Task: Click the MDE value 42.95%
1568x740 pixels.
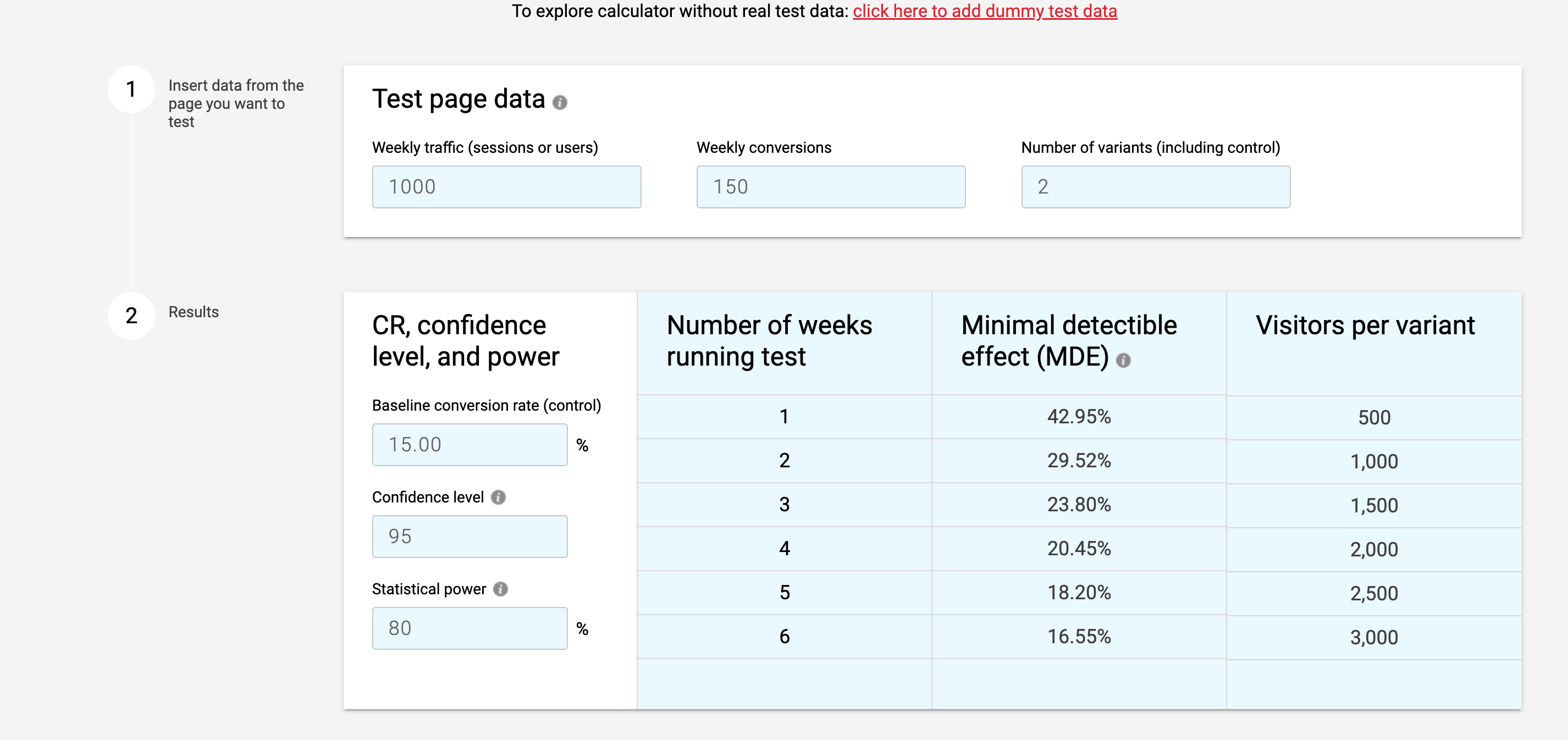Action: [x=1079, y=417]
